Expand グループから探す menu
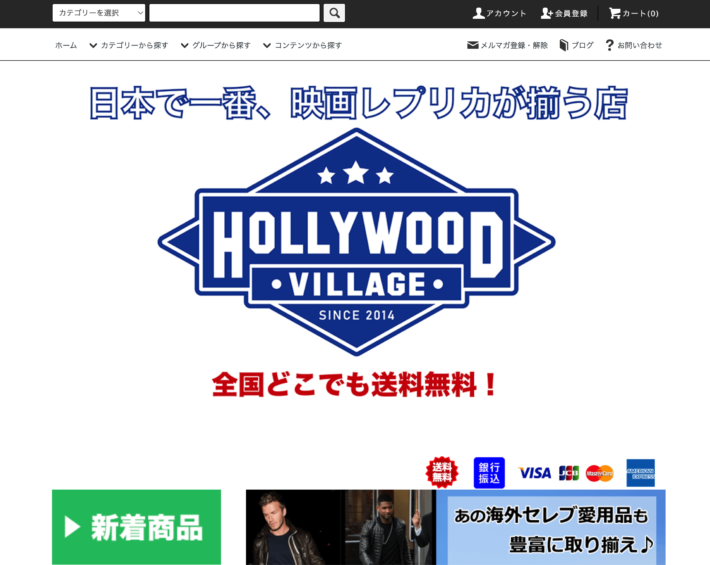The width and height of the screenshot is (710, 565). (215, 45)
